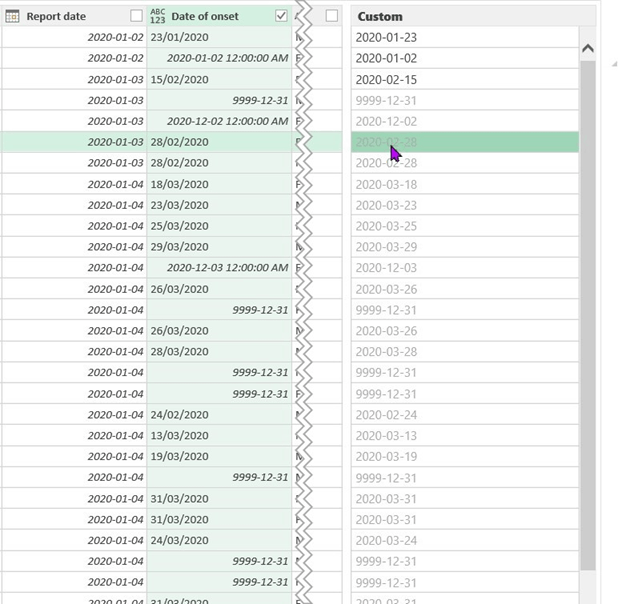Click cell 2020-12-02 12:00:00 AM
The width and height of the screenshot is (618, 604).
tap(219, 121)
